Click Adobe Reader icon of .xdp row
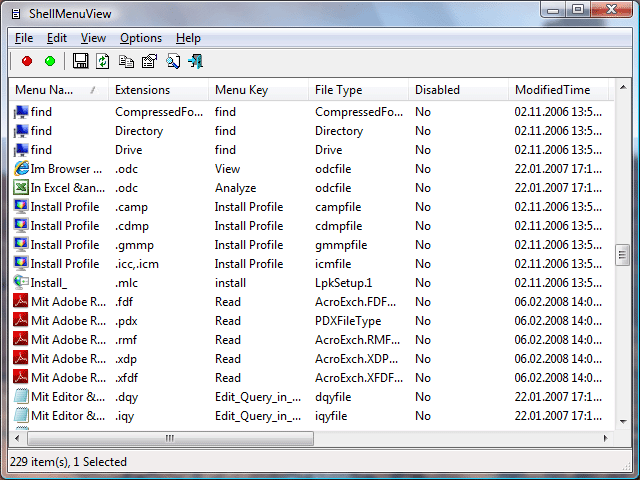The width and height of the screenshot is (640, 480). (21, 358)
